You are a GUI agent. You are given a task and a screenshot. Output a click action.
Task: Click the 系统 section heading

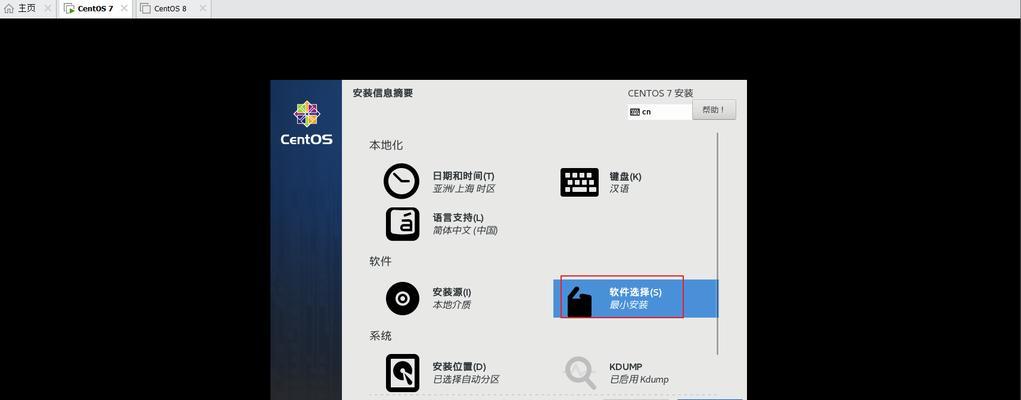coord(380,336)
